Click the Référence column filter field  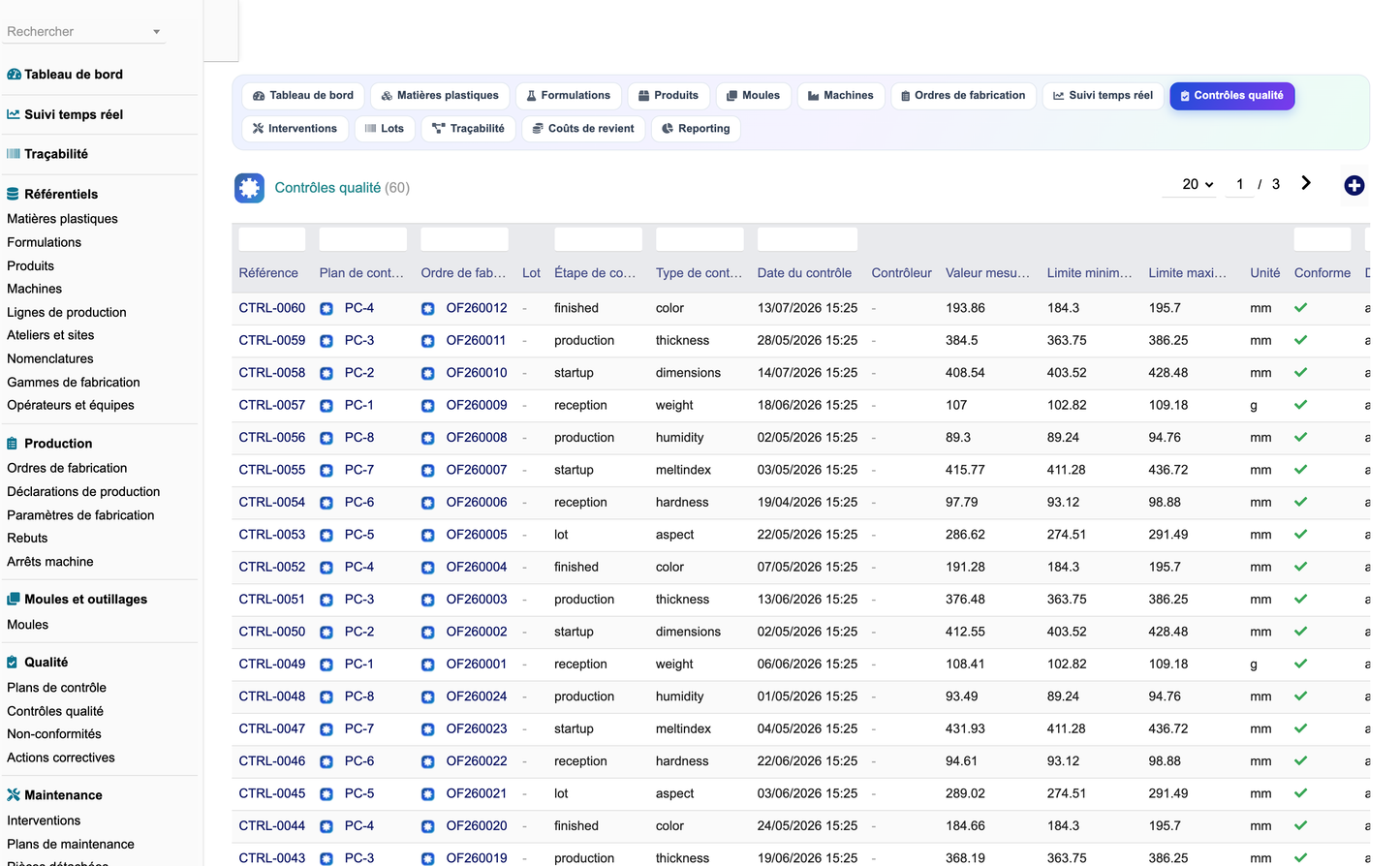(x=272, y=239)
